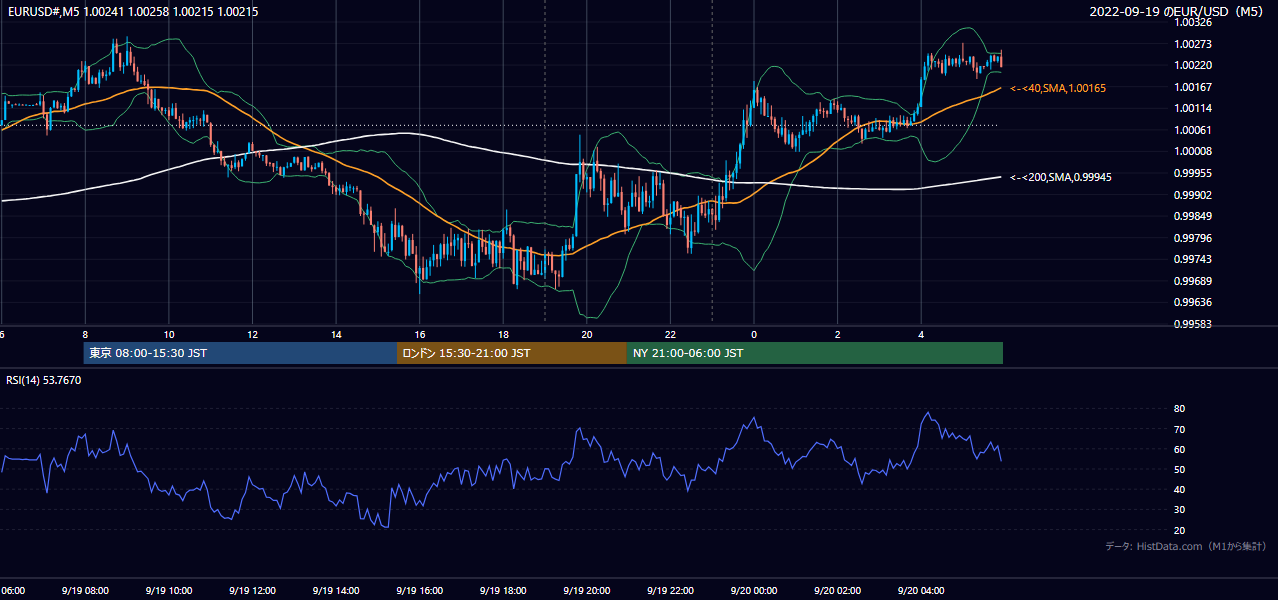
Task: Click price axis value 0.99689
Action: (x=1191, y=281)
